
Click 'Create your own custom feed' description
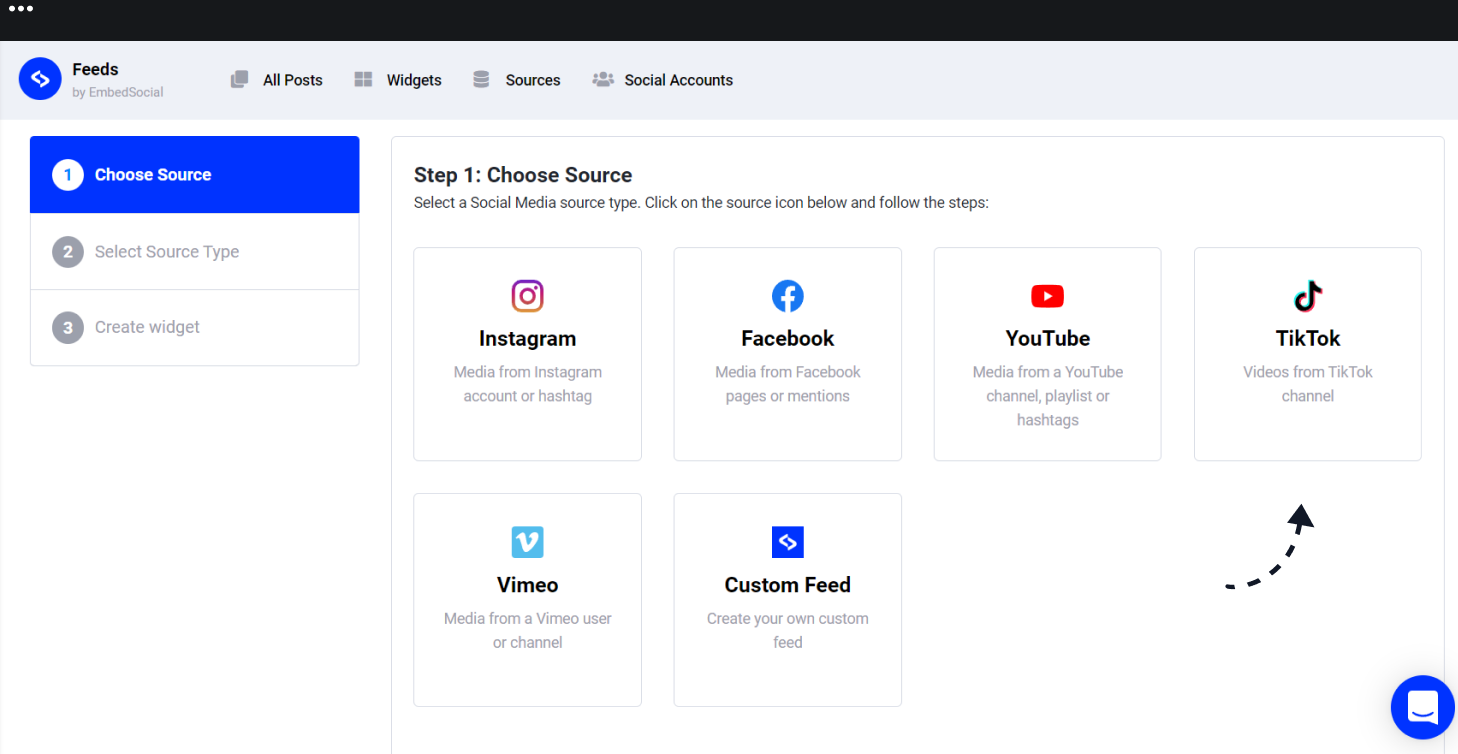point(788,630)
